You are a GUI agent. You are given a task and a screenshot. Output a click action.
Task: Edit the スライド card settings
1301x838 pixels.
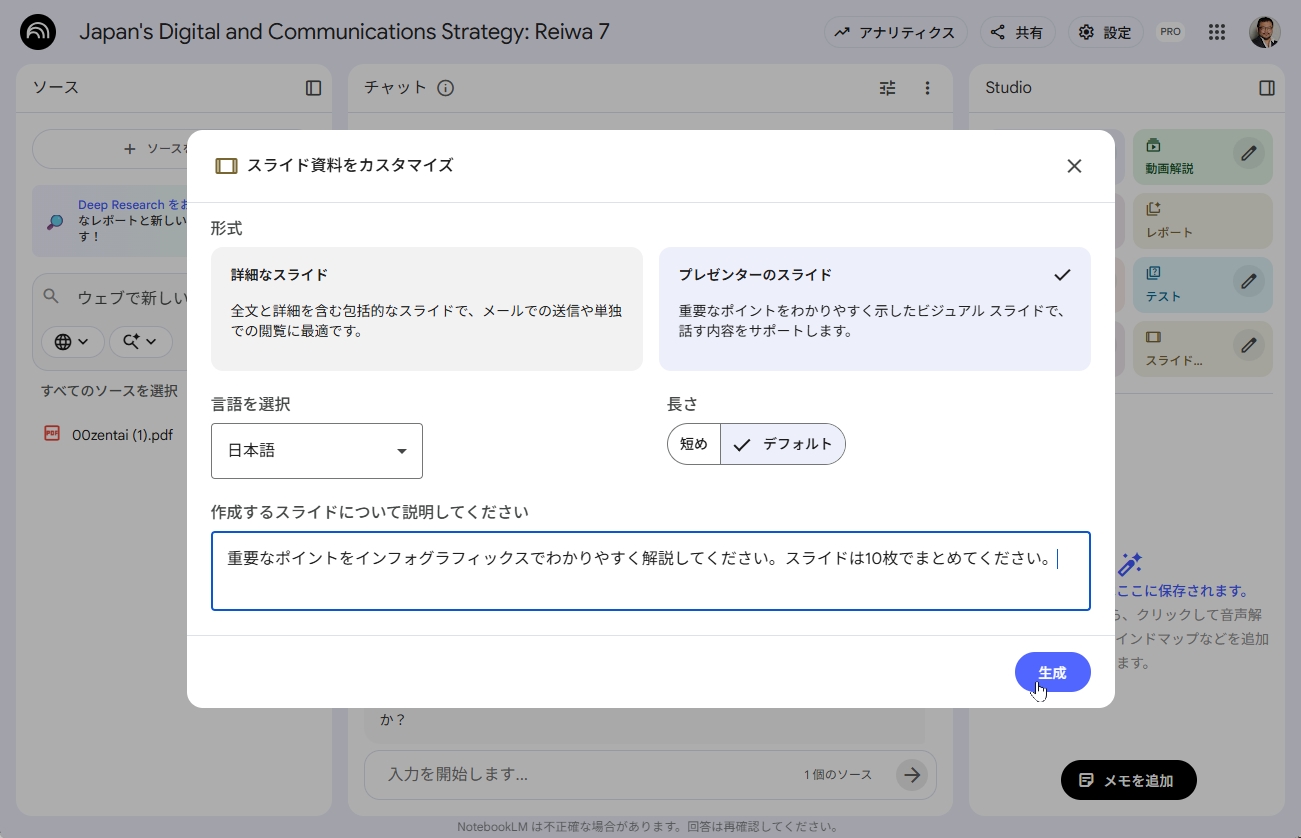pyautogui.click(x=1248, y=345)
